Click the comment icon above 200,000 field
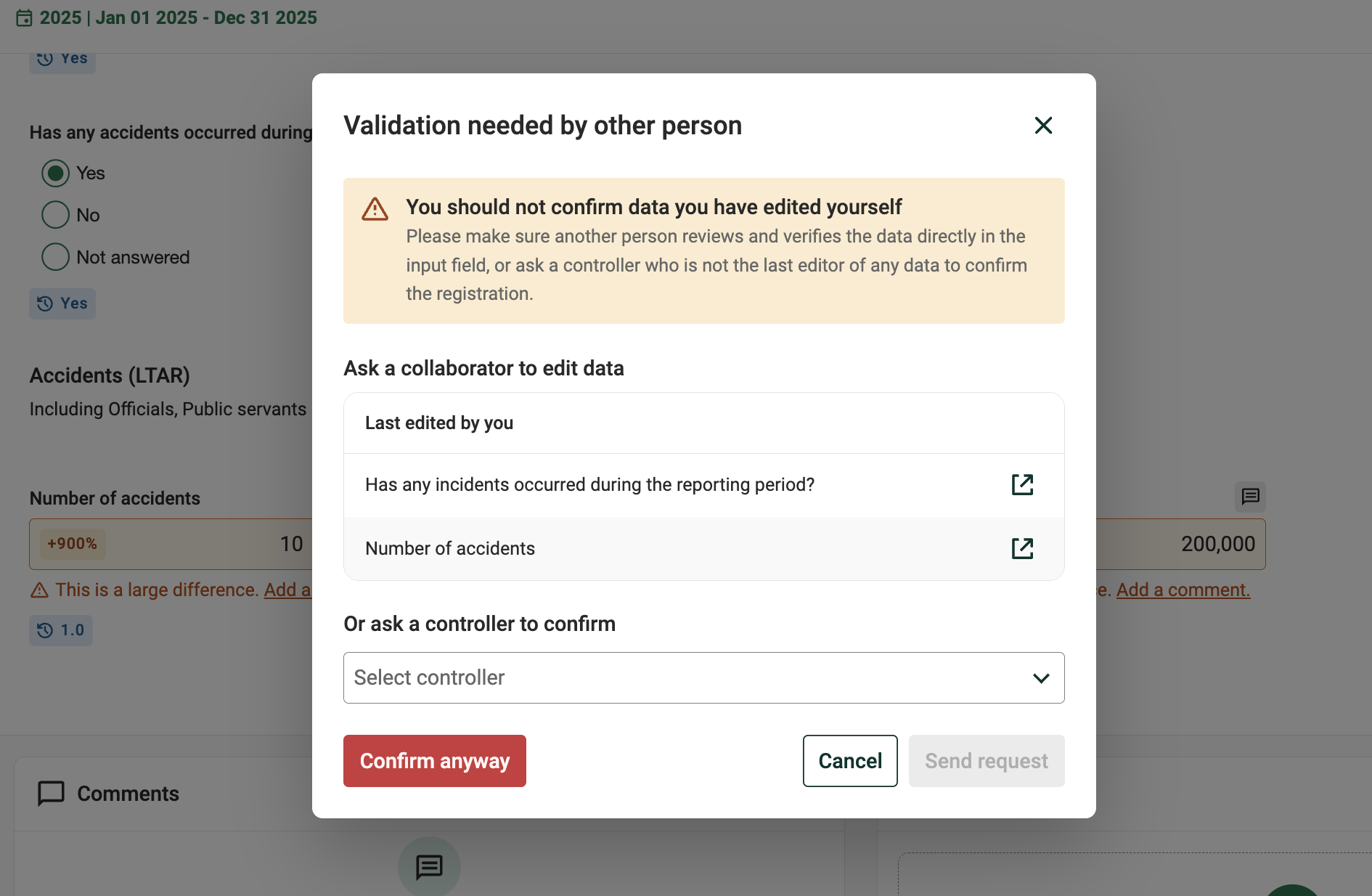Viewport: 1372px width, 896px height. point(1250,497)
